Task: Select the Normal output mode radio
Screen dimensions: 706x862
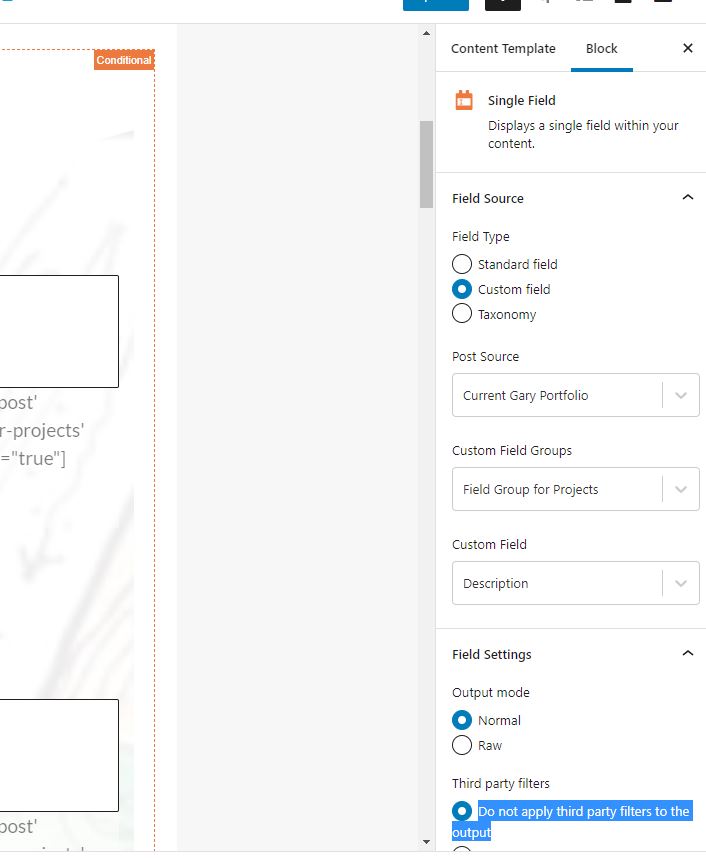Action: [x=462, y=720]
